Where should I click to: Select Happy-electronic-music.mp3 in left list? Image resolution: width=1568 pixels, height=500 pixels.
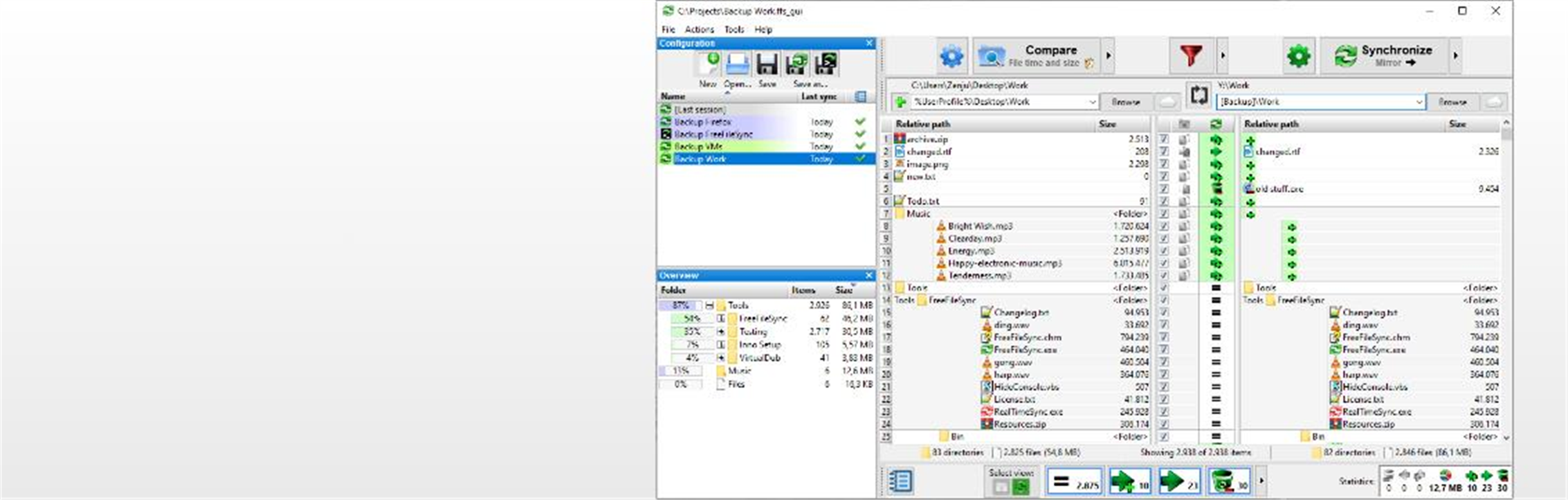1005,263
